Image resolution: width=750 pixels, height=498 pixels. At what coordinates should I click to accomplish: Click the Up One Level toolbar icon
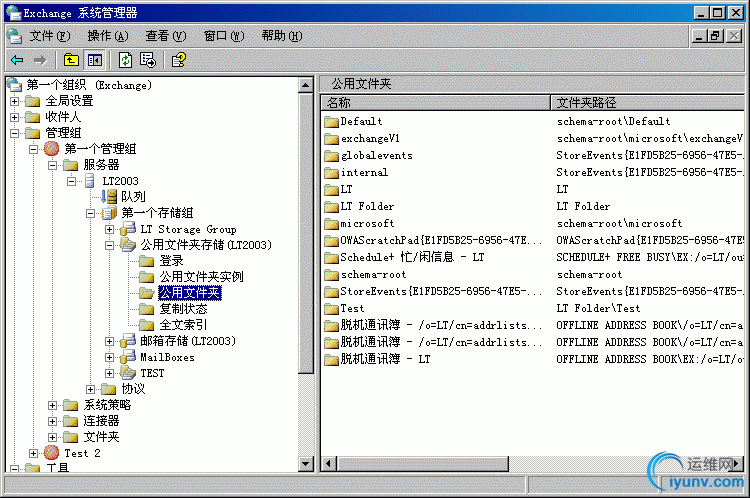(x=71, y=60)
